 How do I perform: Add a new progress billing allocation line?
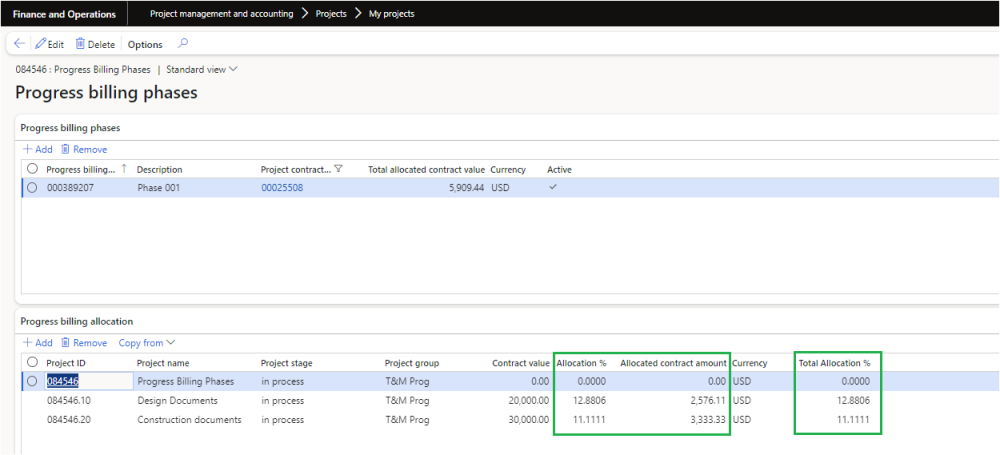[38, 342]
